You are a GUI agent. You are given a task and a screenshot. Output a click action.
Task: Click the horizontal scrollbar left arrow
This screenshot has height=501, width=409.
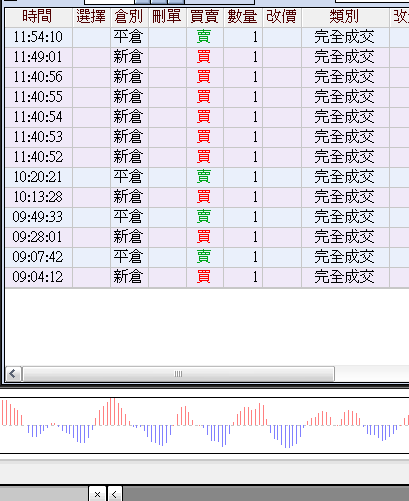[13, 374]
